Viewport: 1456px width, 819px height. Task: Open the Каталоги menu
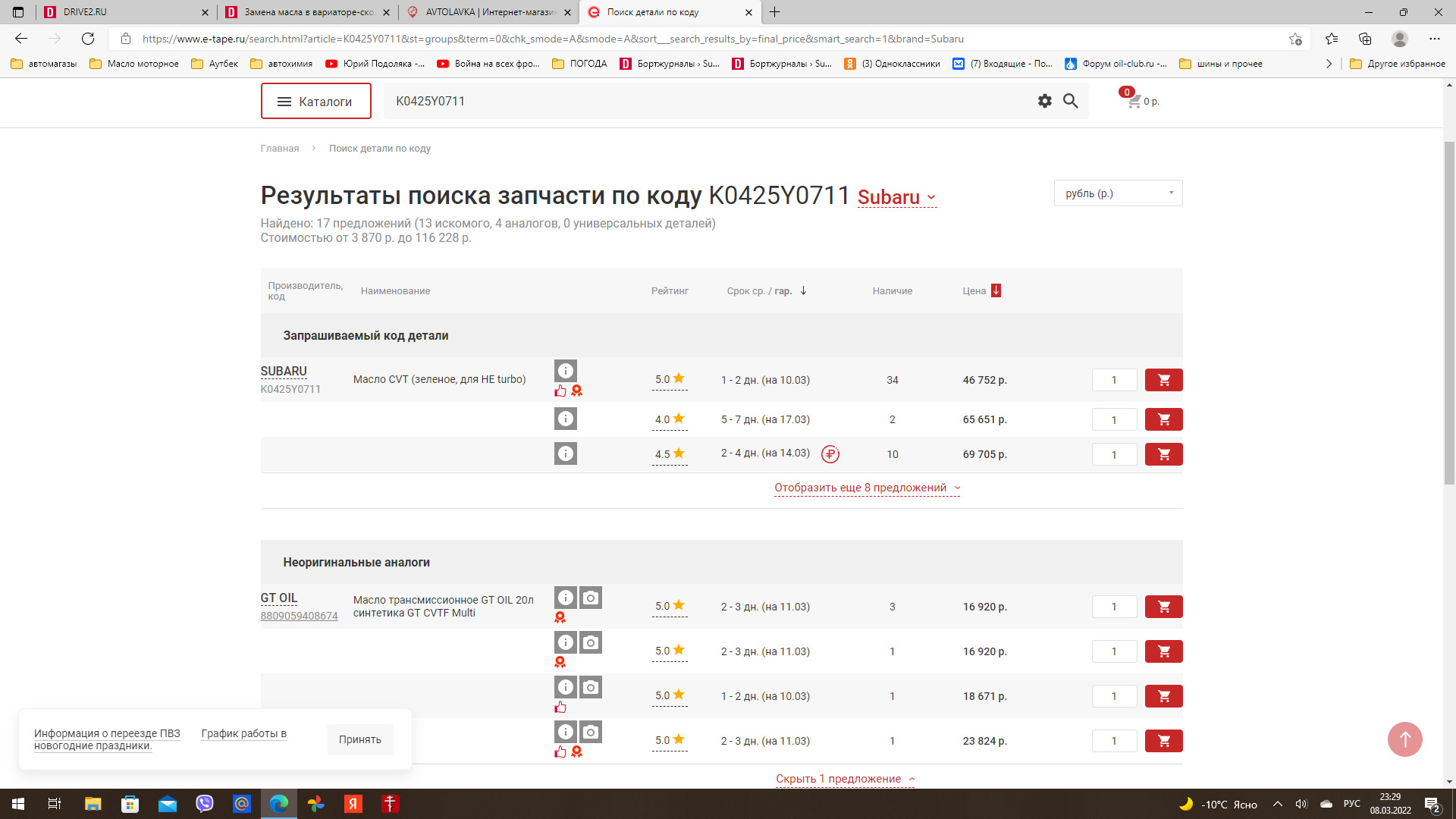(315, 101)
